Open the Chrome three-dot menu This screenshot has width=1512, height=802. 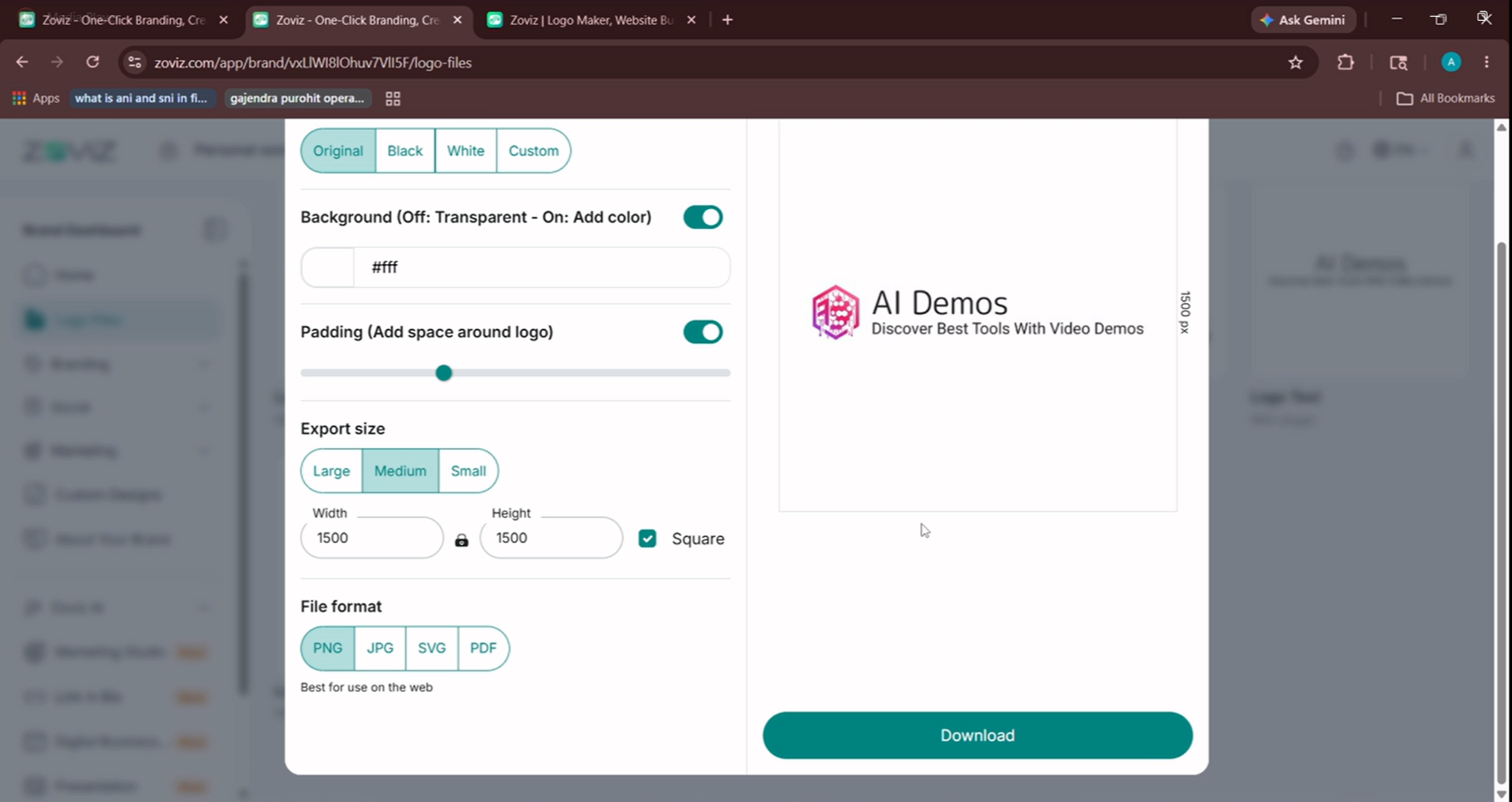coord(1487,62)
